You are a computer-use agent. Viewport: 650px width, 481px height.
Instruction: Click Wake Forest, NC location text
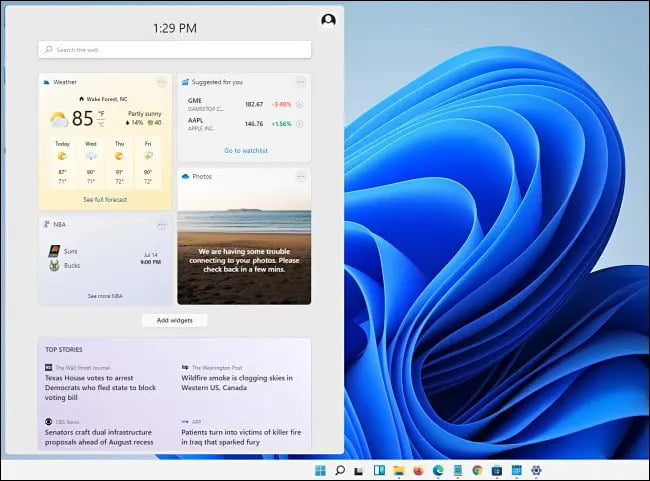point(107,99)
